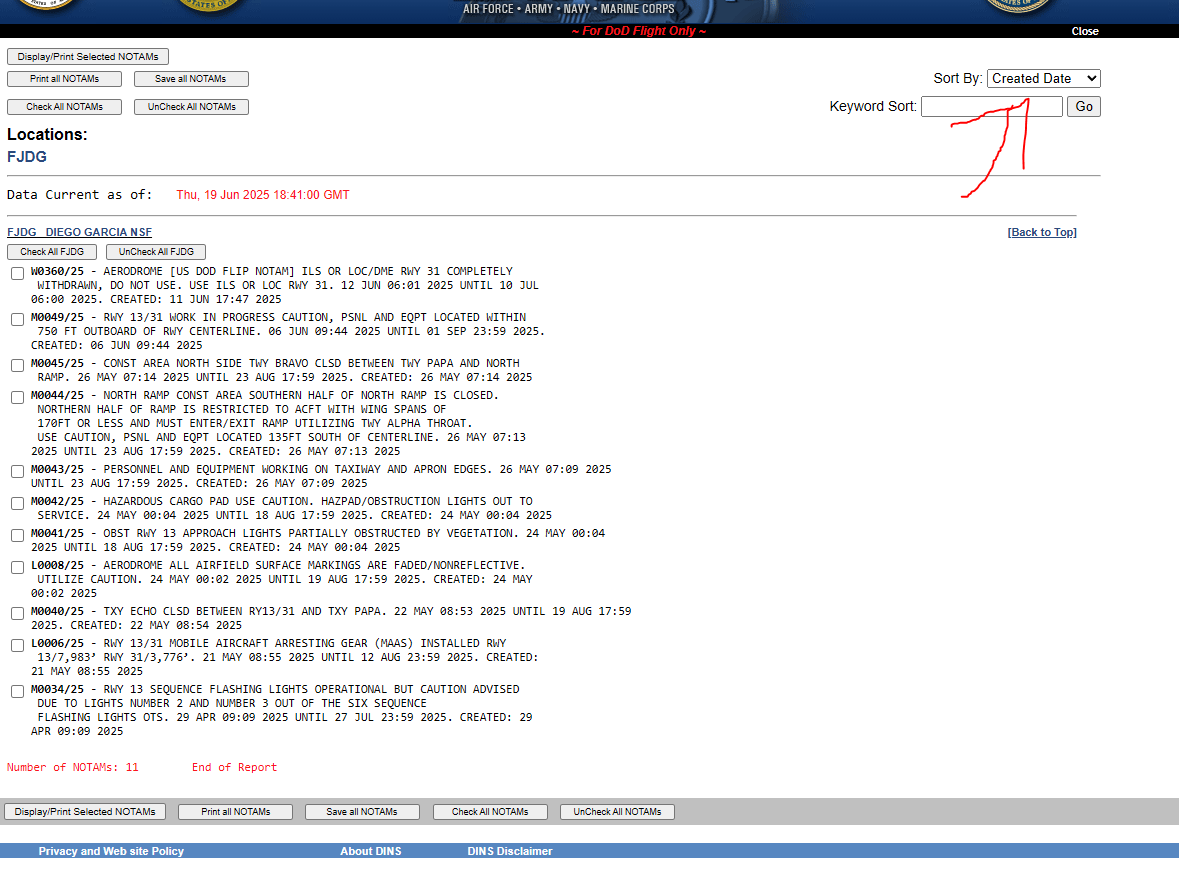
Task: Tick the W0360/25 NOTAM checkbox
Action: coord(17,274)
